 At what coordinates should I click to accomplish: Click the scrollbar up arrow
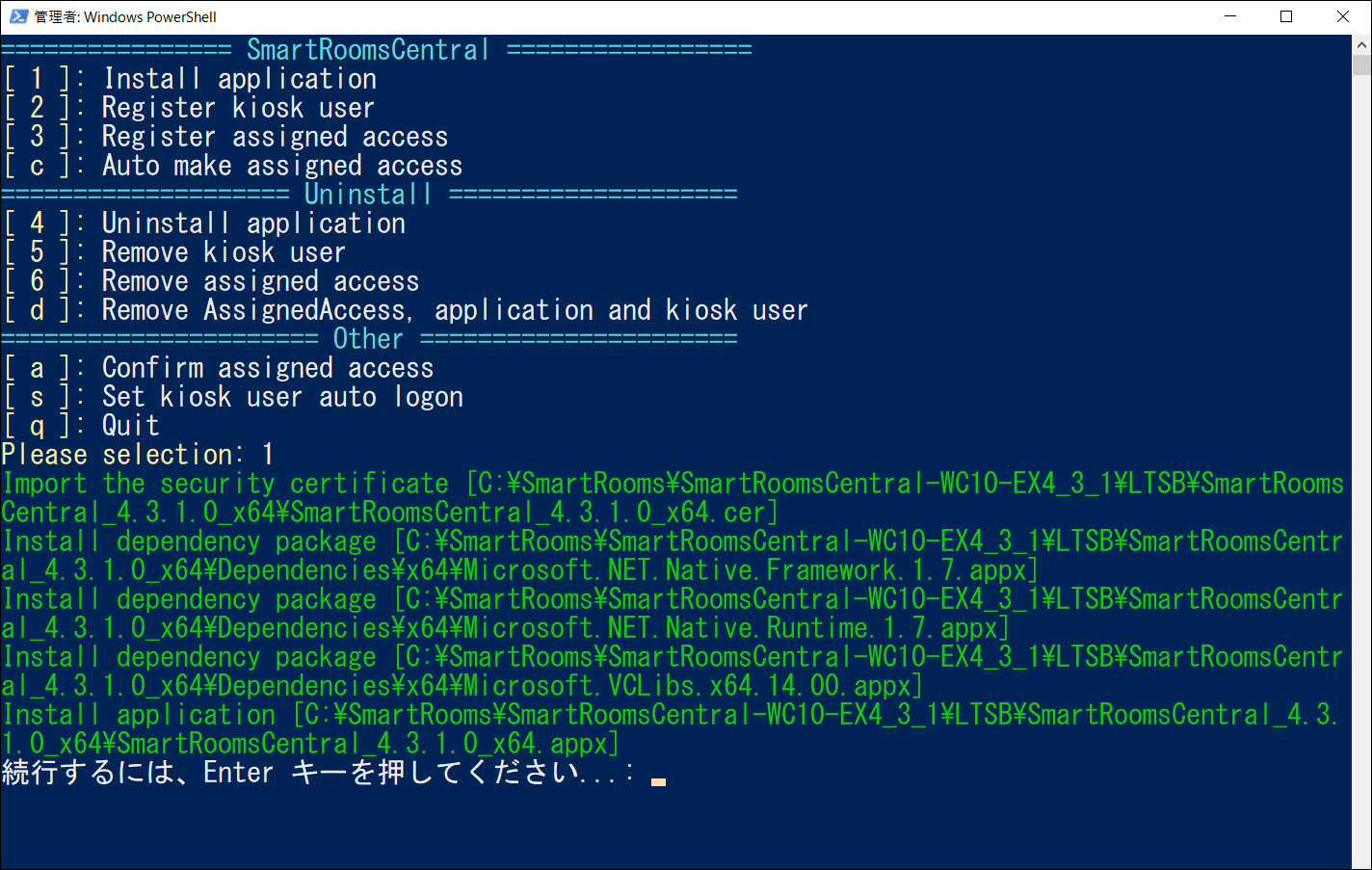tap(1361, 44)
